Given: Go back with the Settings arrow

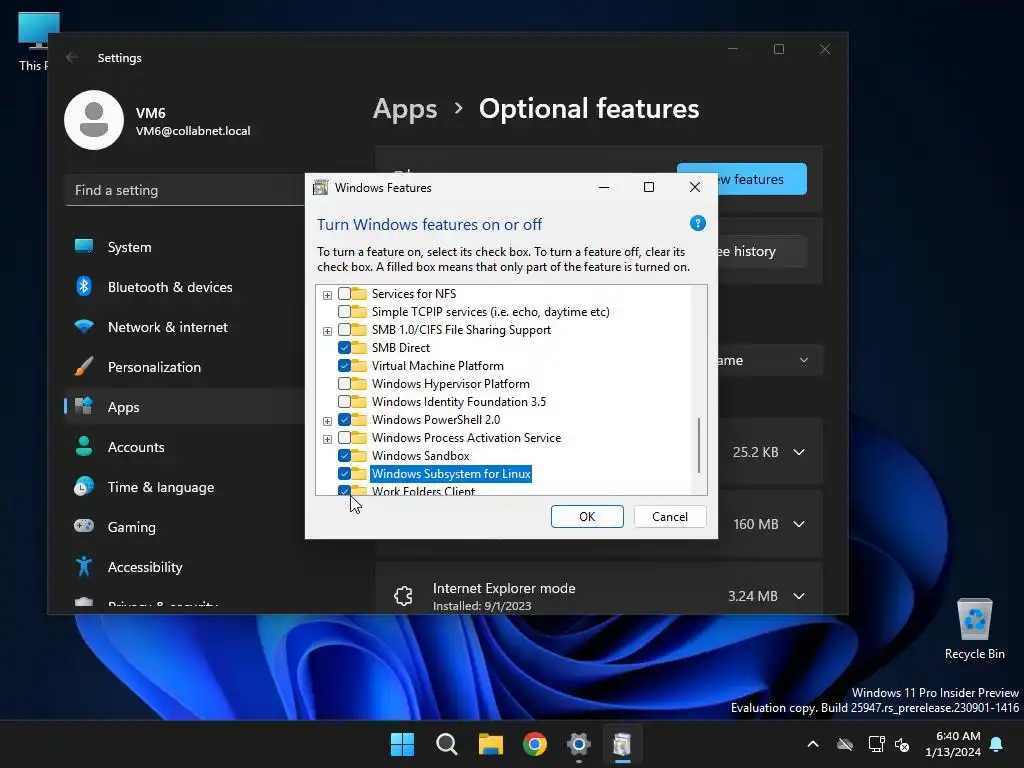Looking at the screenshot, I should pyautogui.click(x=72, y=57).
